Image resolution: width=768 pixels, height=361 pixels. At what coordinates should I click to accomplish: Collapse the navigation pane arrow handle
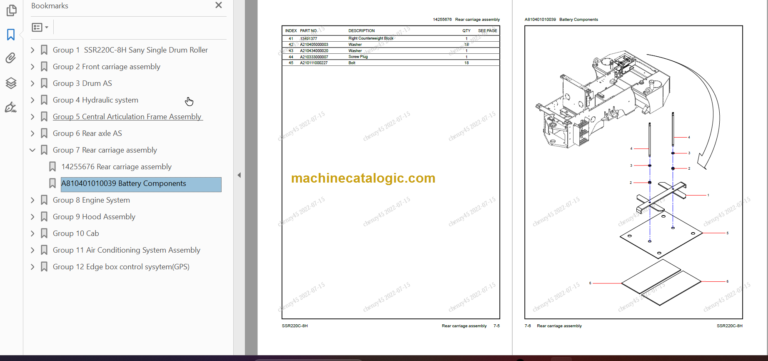(x=239, y=175)
